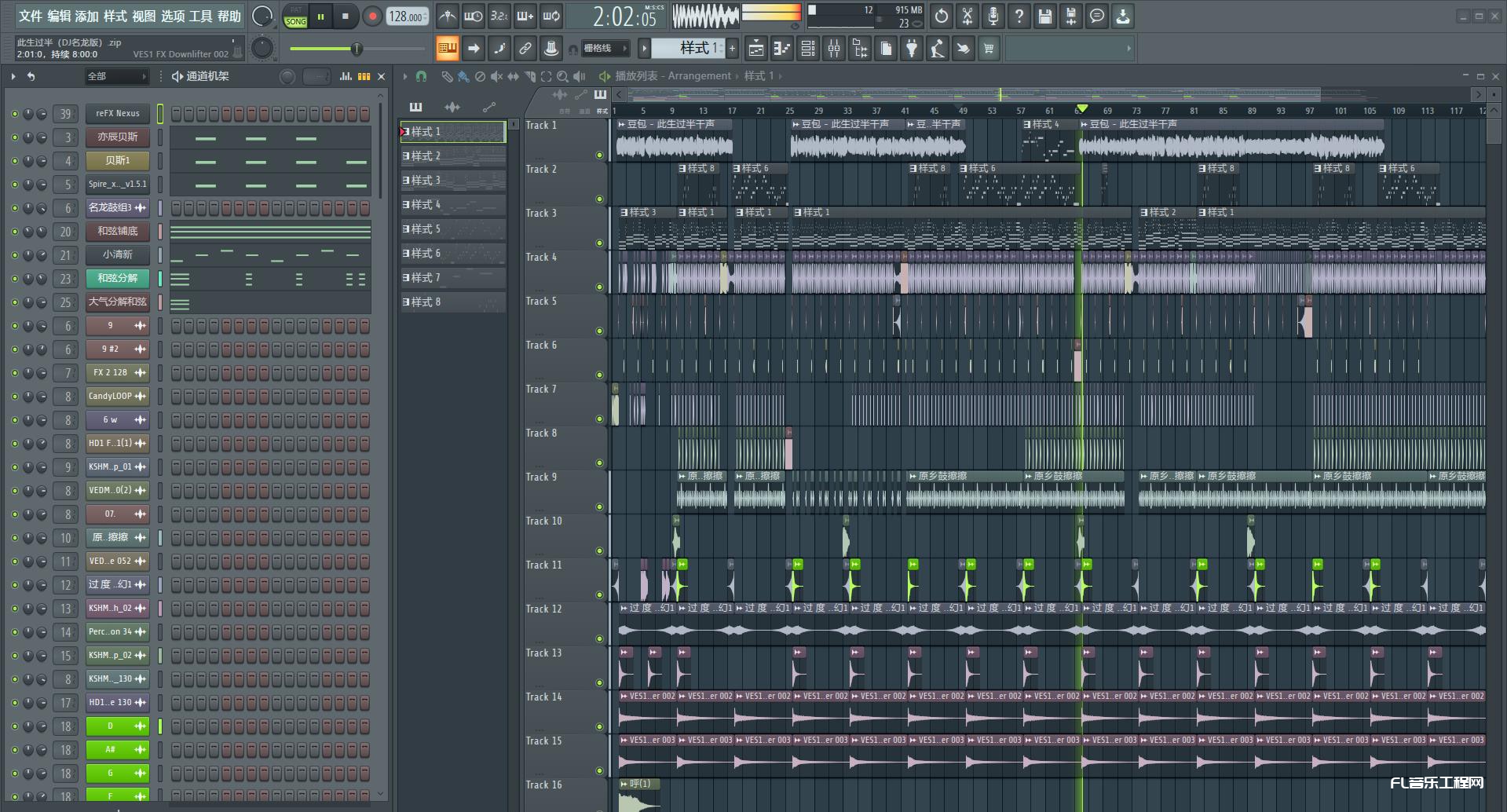Open the 全部 channel filter dropdown
The image size is (1507, 812).
pyautogui.click(x=117, y=76)
